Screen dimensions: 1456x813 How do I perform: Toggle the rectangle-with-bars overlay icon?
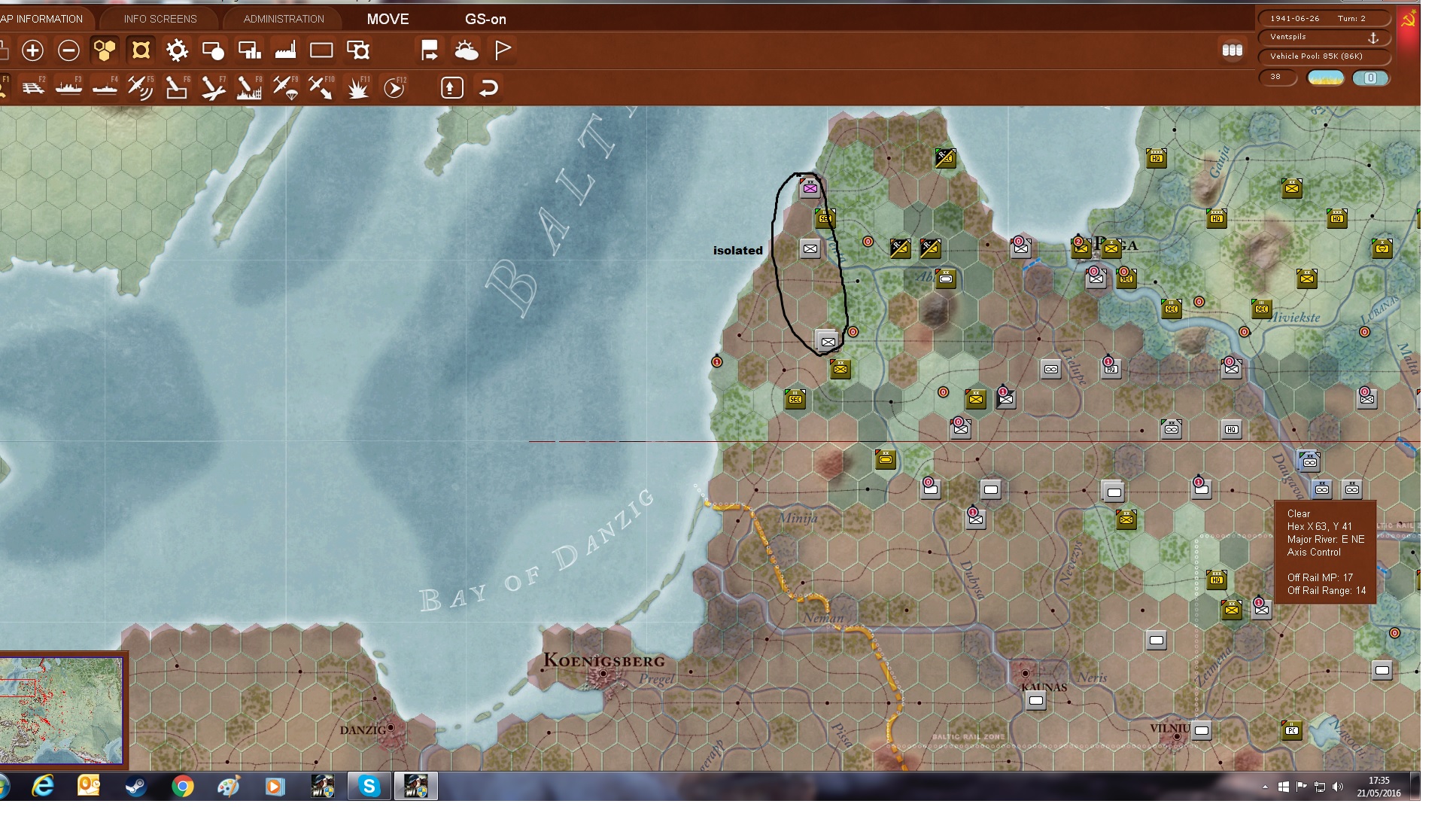[249, 50]
